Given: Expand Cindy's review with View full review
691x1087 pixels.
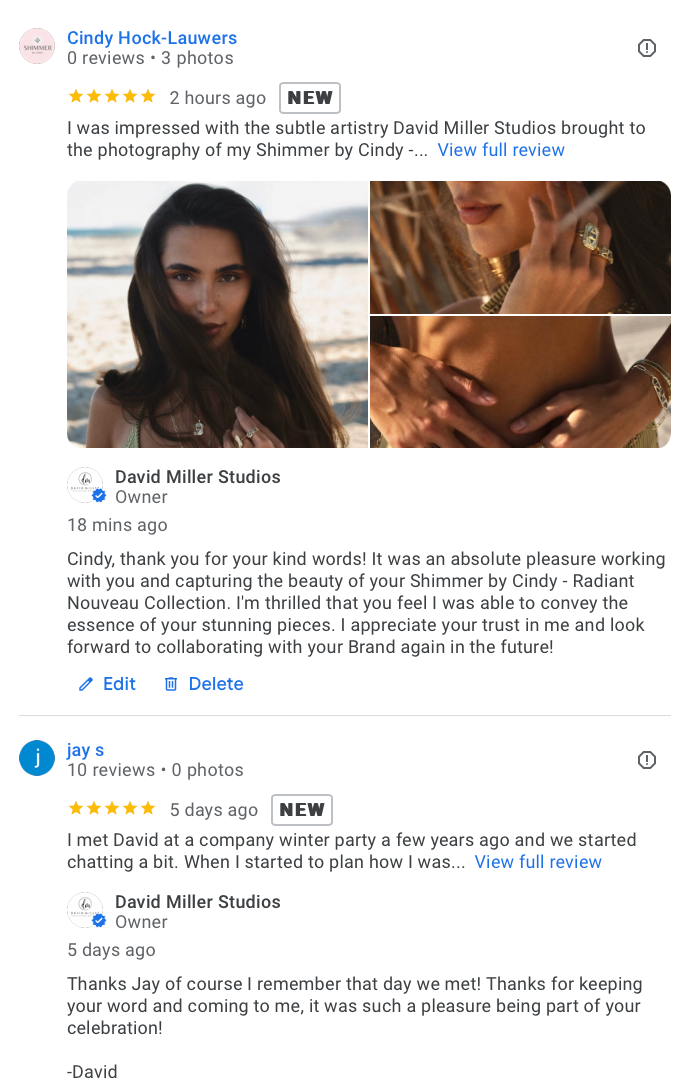Looking at the screenshot, I should (x=500, y=150).
